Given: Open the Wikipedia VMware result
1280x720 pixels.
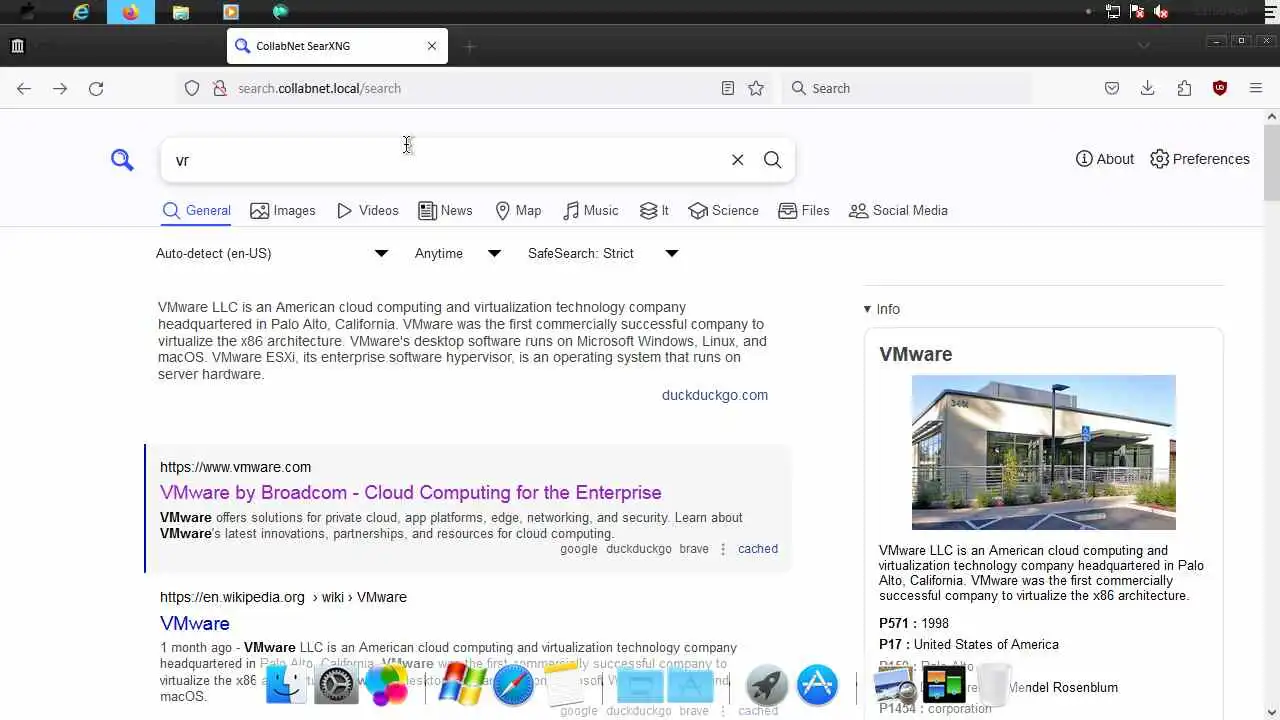Looking at the screenshot, I should point(195,623).
